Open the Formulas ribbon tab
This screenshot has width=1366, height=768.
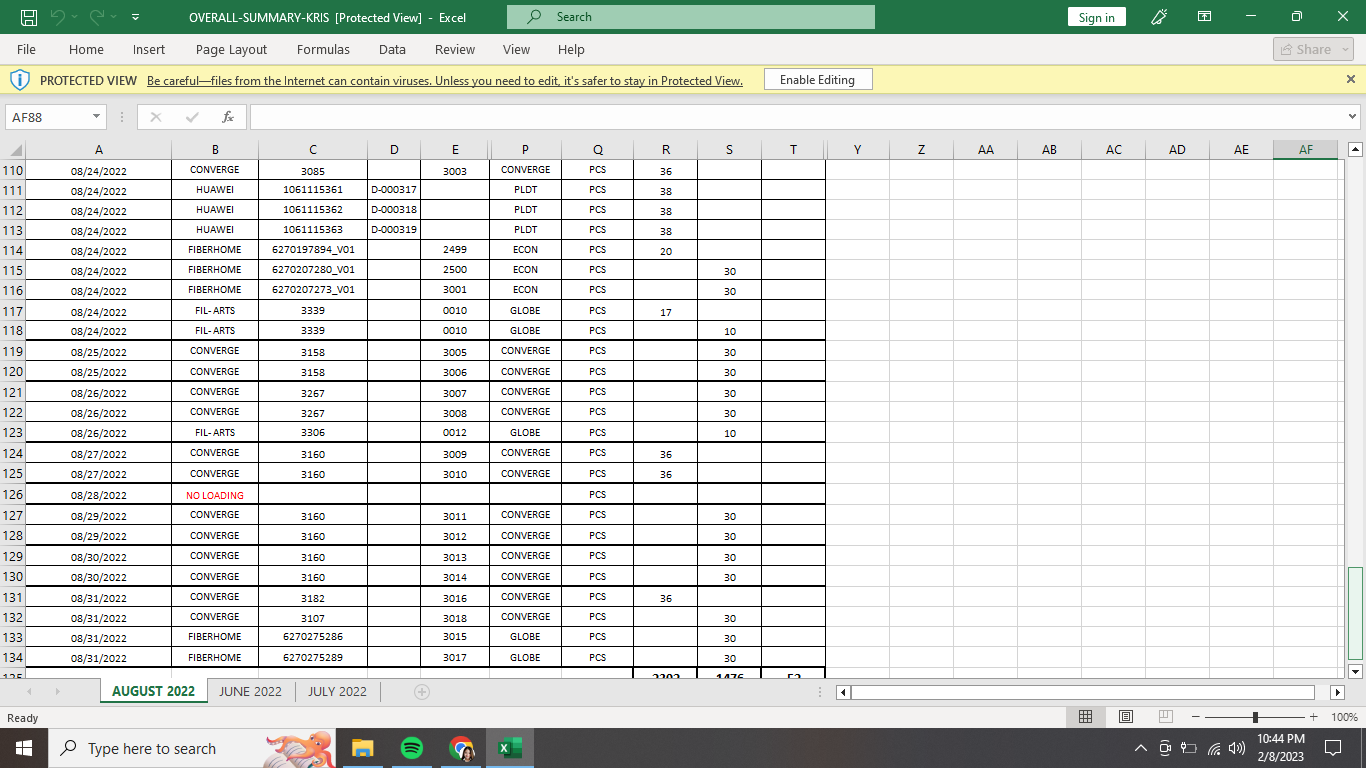[x=323, y=49]
